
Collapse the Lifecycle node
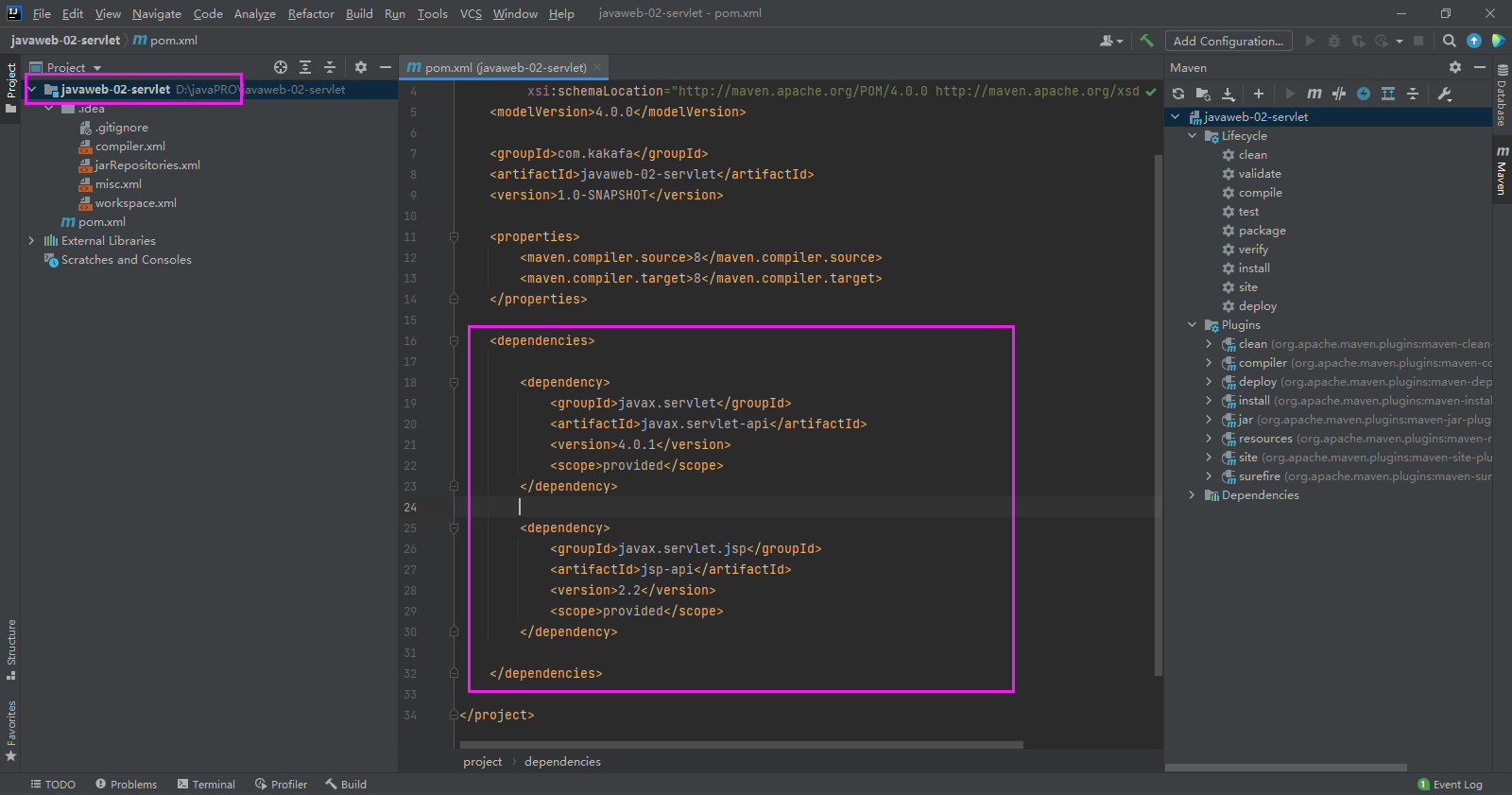pos(1192,136)
